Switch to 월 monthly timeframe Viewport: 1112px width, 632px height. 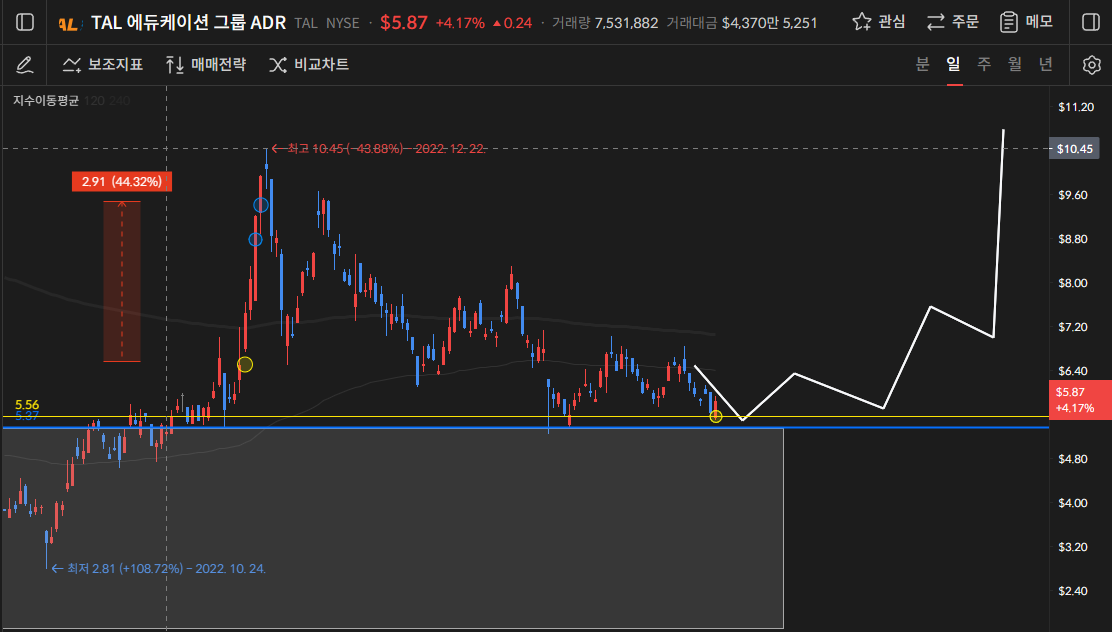pos(1015,65)
